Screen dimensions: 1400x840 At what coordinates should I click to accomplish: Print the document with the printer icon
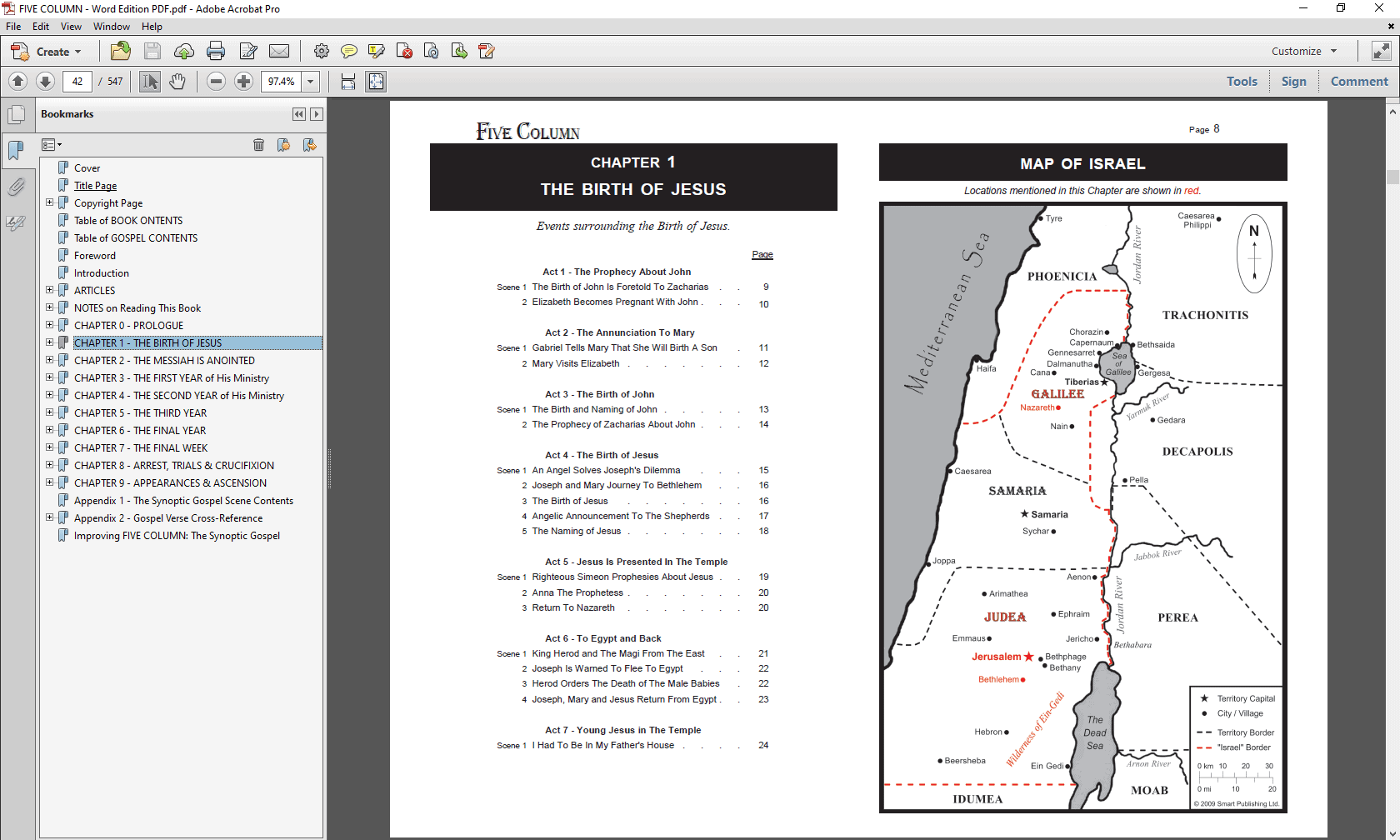216,52
